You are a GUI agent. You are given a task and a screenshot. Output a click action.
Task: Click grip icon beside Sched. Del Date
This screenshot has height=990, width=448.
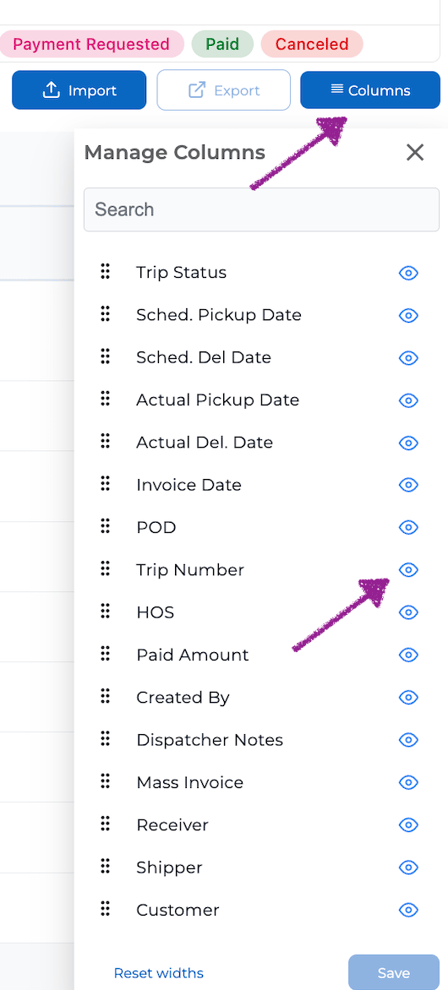tap(105, 357)
